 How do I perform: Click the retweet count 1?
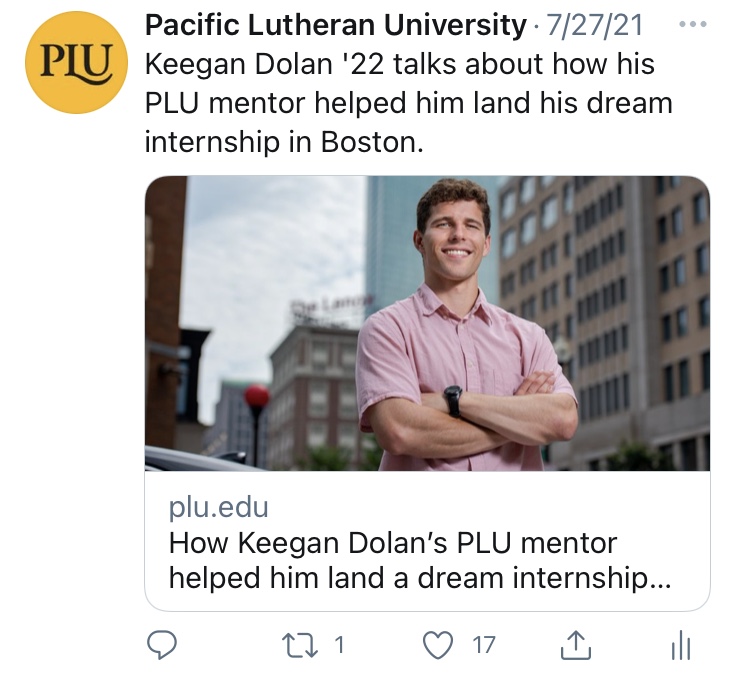click(x=339, y=645)
